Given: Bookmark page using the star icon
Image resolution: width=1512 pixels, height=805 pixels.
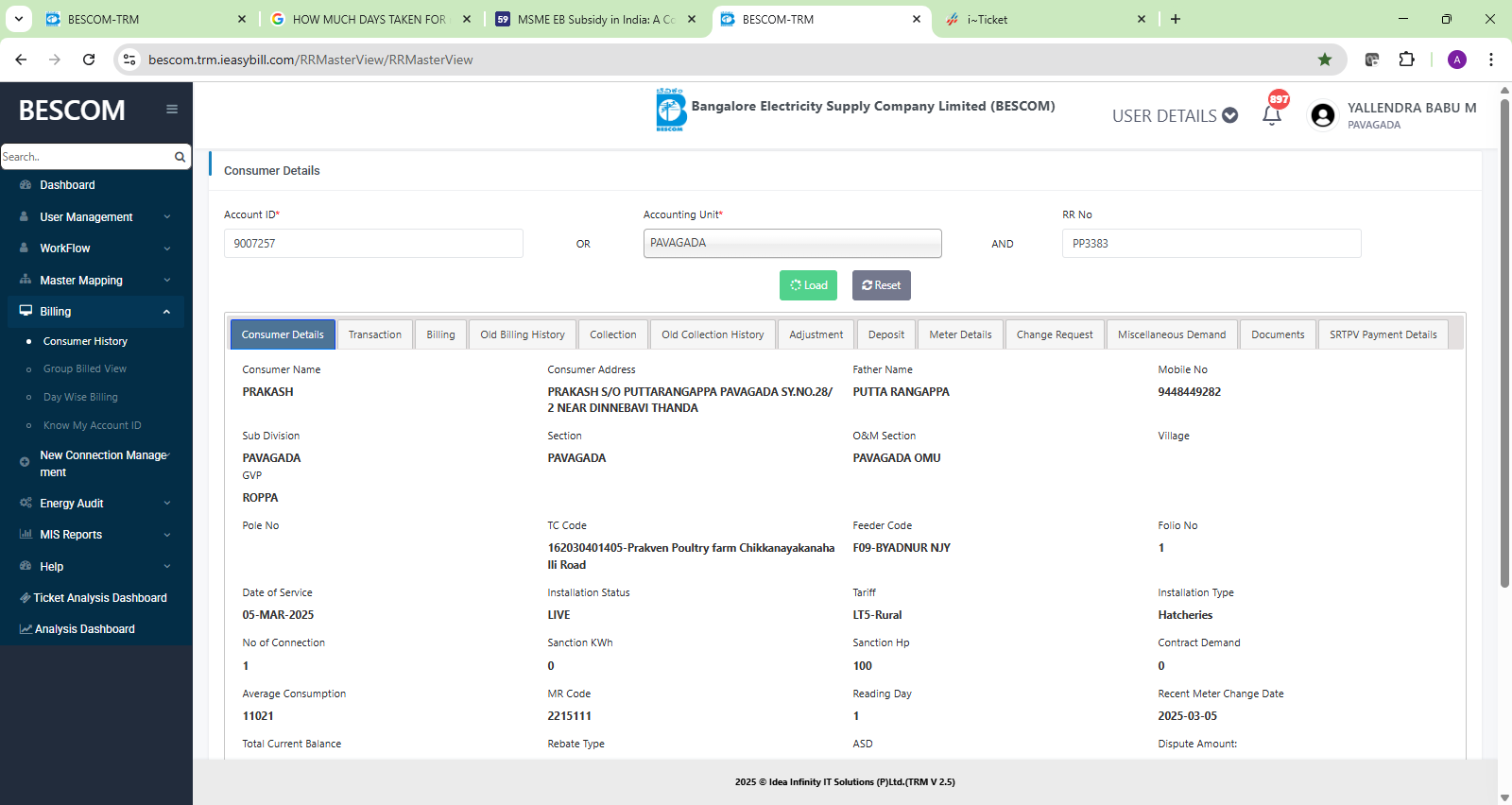Looking at the screenshot, I should [x=1325, y=60].
